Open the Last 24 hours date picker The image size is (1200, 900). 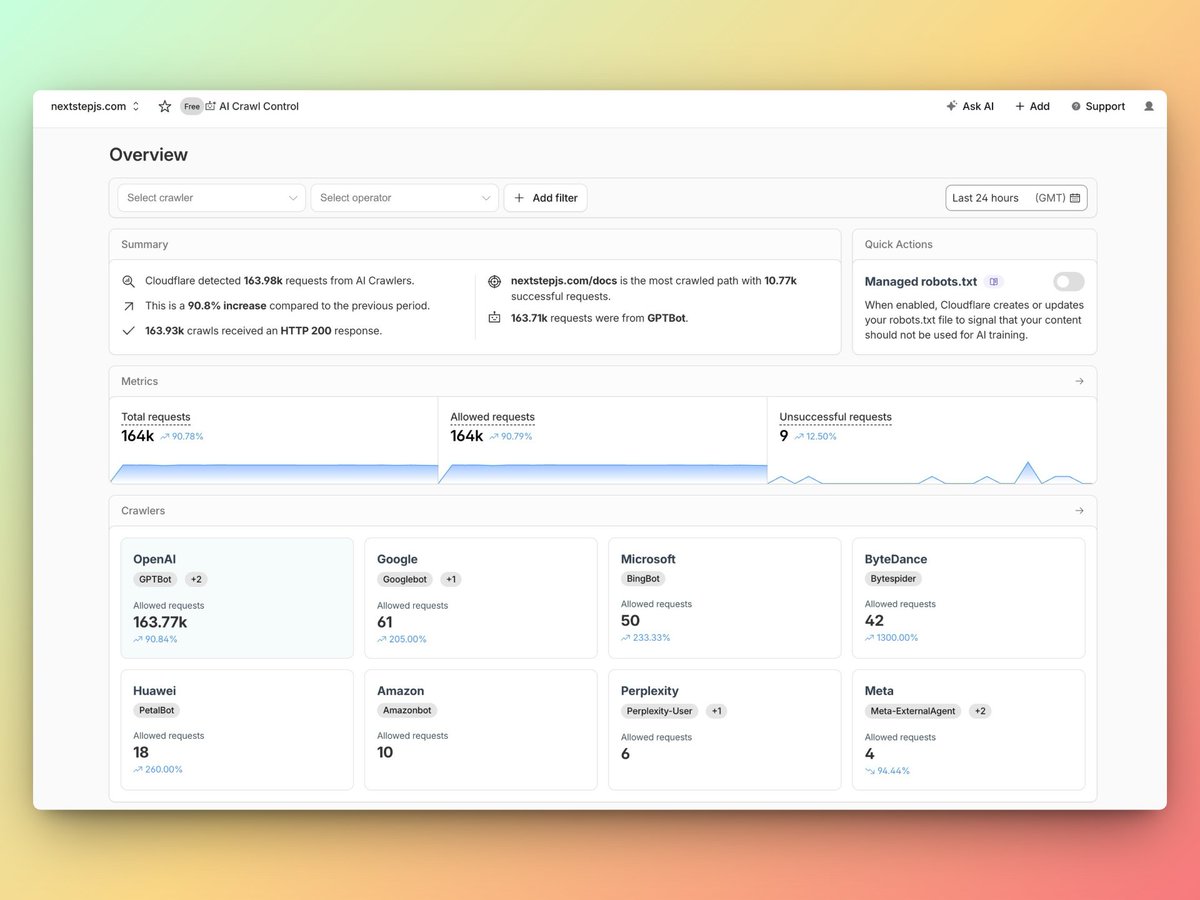click(1016, 198)
